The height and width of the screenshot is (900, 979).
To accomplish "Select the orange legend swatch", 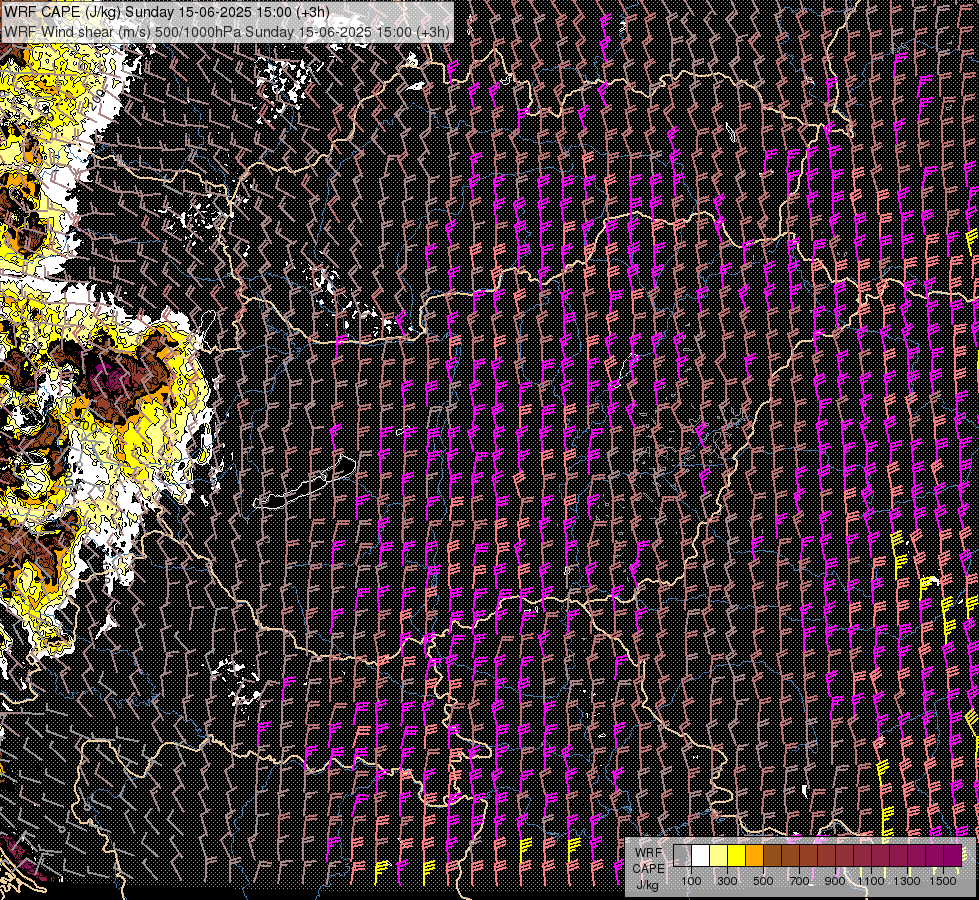I will (x=754, y=856).
